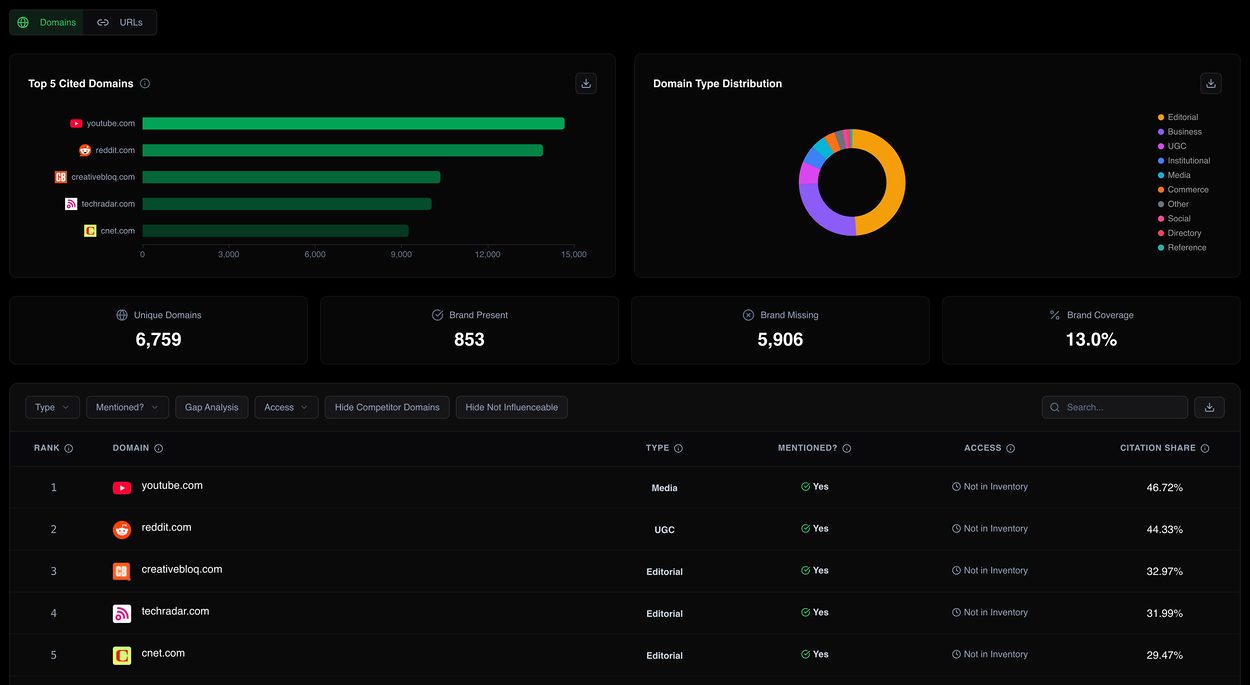Click info icon next to Top 5 Cited Domains
1250x685 pixels.
[x=145, y=84]
